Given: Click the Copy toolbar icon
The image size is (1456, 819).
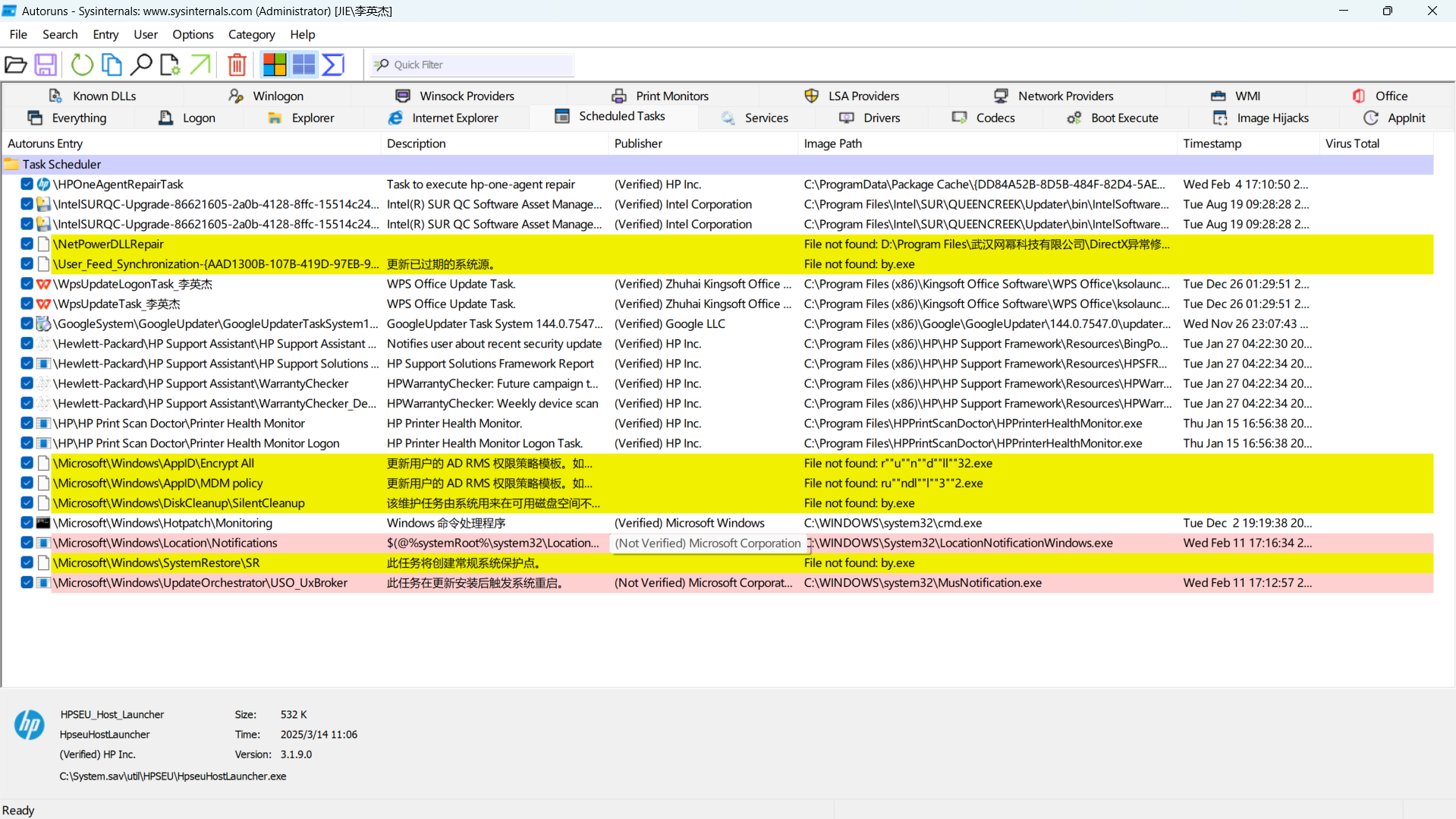Looking at the screenshot, I should pyautogui.click(x=112, y=65).
